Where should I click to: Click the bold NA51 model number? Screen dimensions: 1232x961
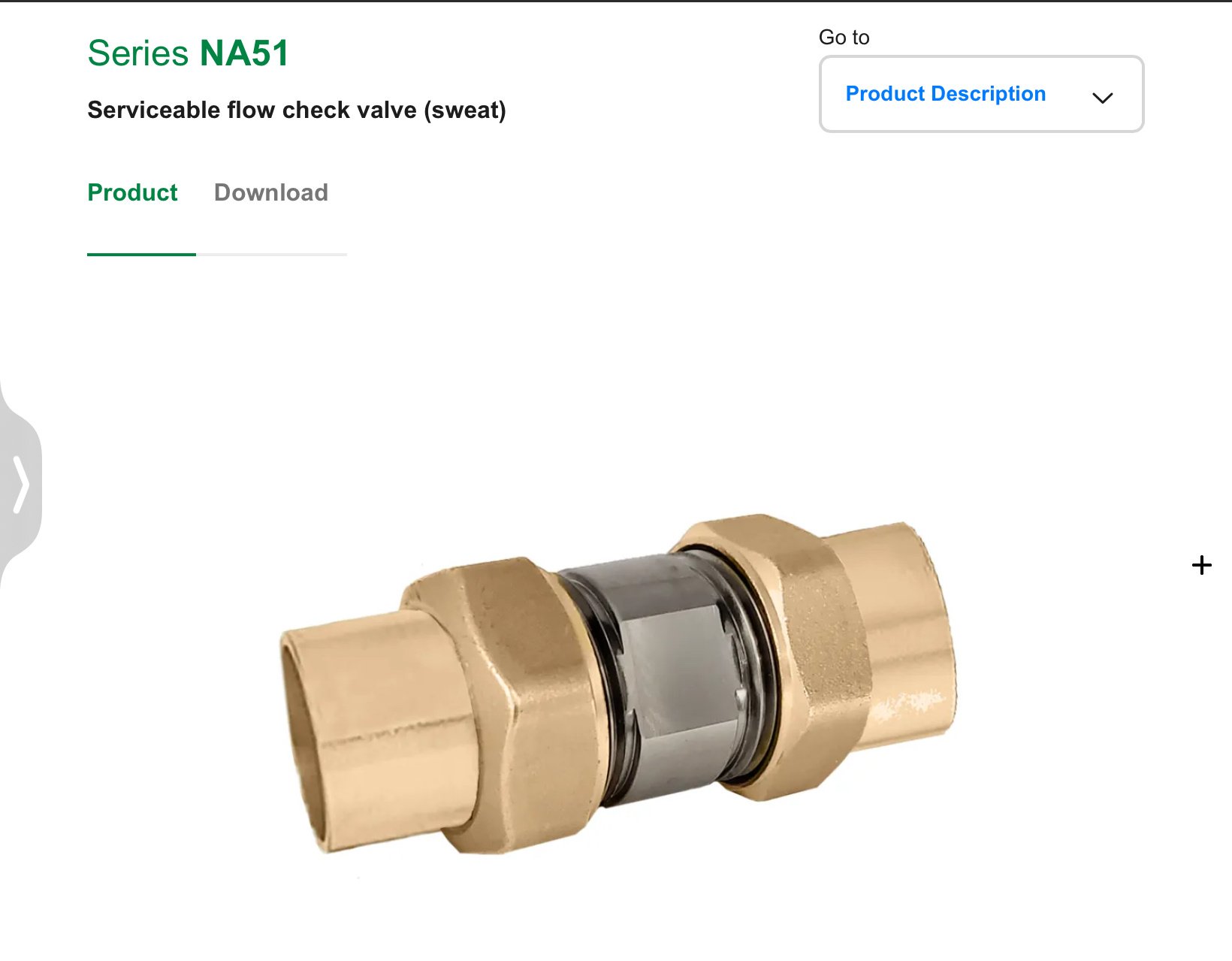[244, 53]
